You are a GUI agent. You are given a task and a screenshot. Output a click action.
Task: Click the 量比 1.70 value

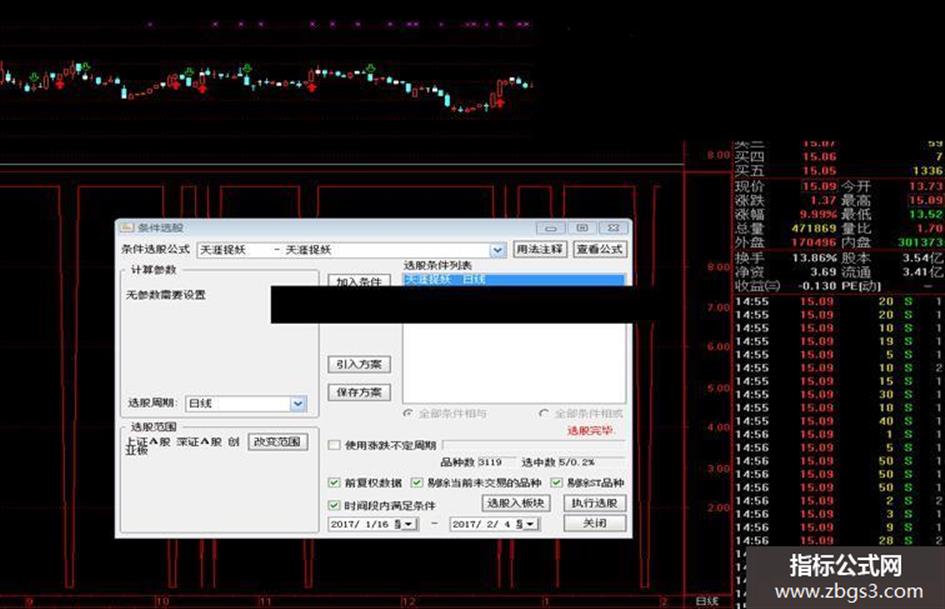click(930, 229)
